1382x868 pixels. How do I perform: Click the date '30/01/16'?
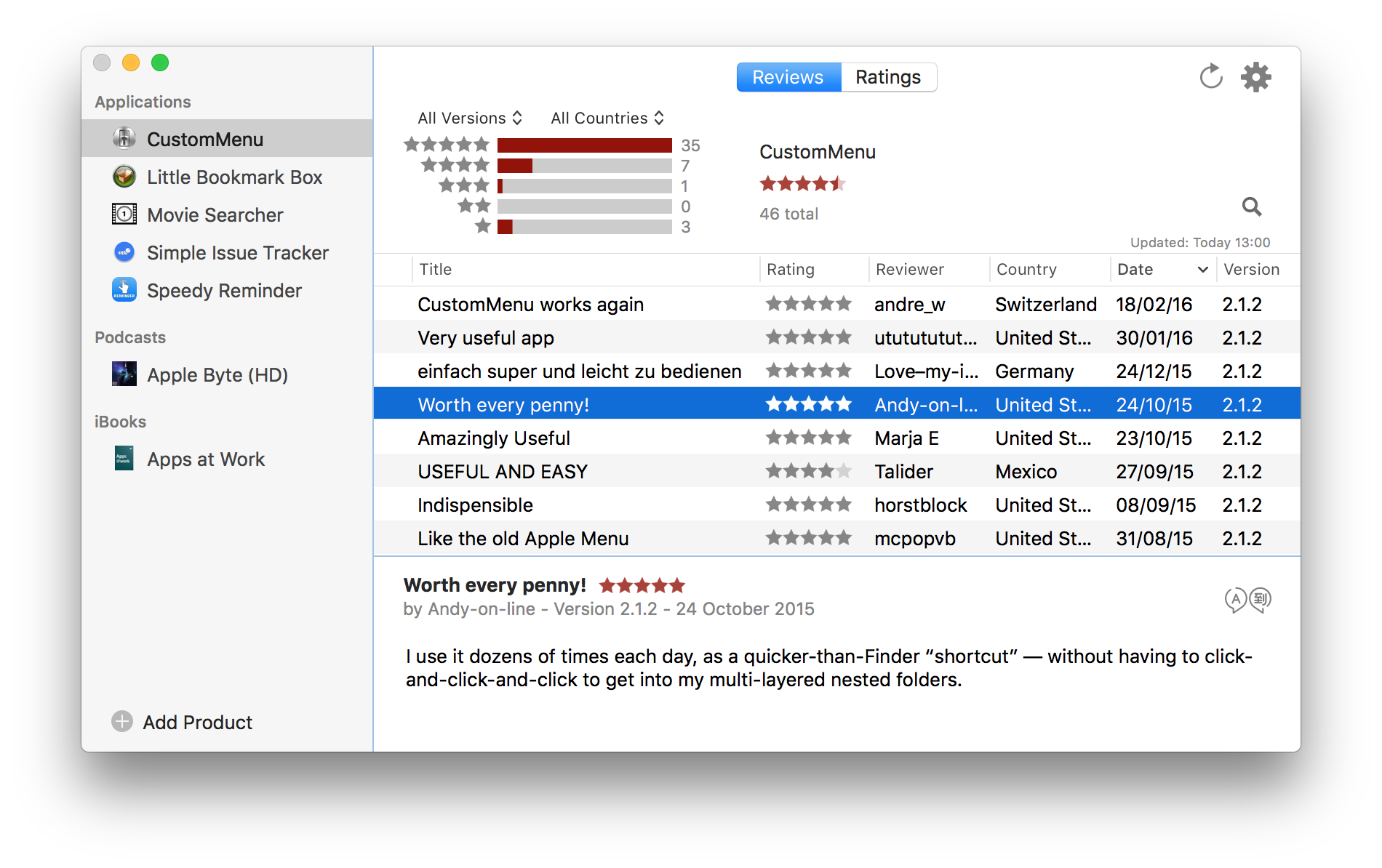click(1154, 338)
